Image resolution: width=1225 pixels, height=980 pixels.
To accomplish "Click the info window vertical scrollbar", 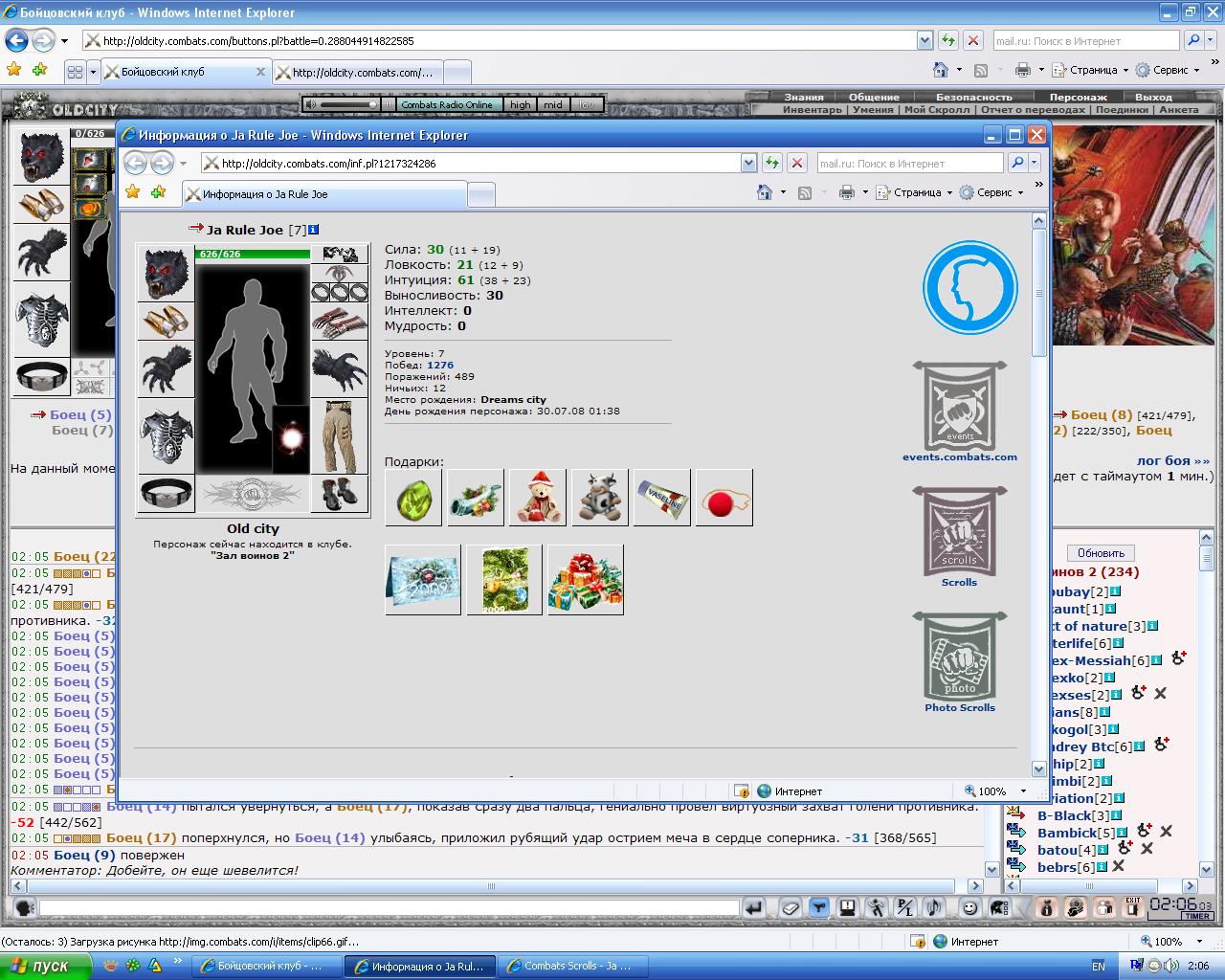I will 1038,496.
